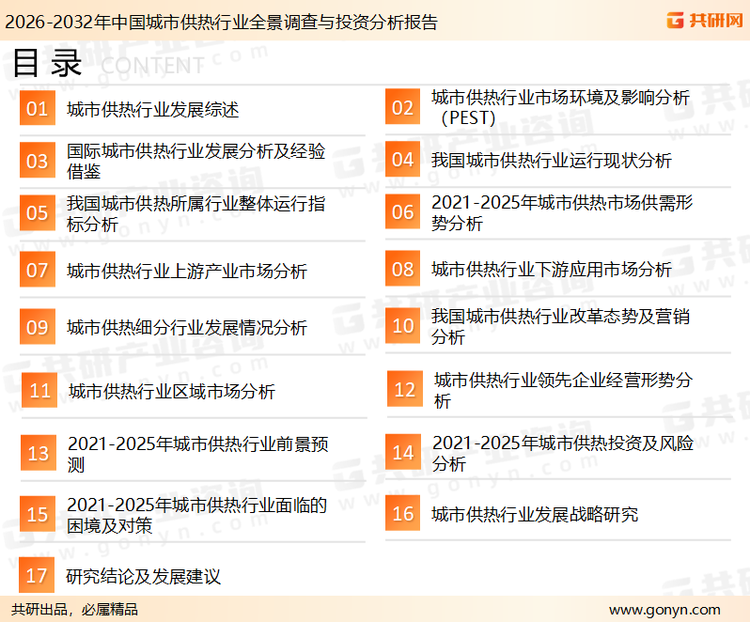Click the orange 11 number badge
Image resolution: width=750 pixels, height=622 pixels.
(40, 390)
